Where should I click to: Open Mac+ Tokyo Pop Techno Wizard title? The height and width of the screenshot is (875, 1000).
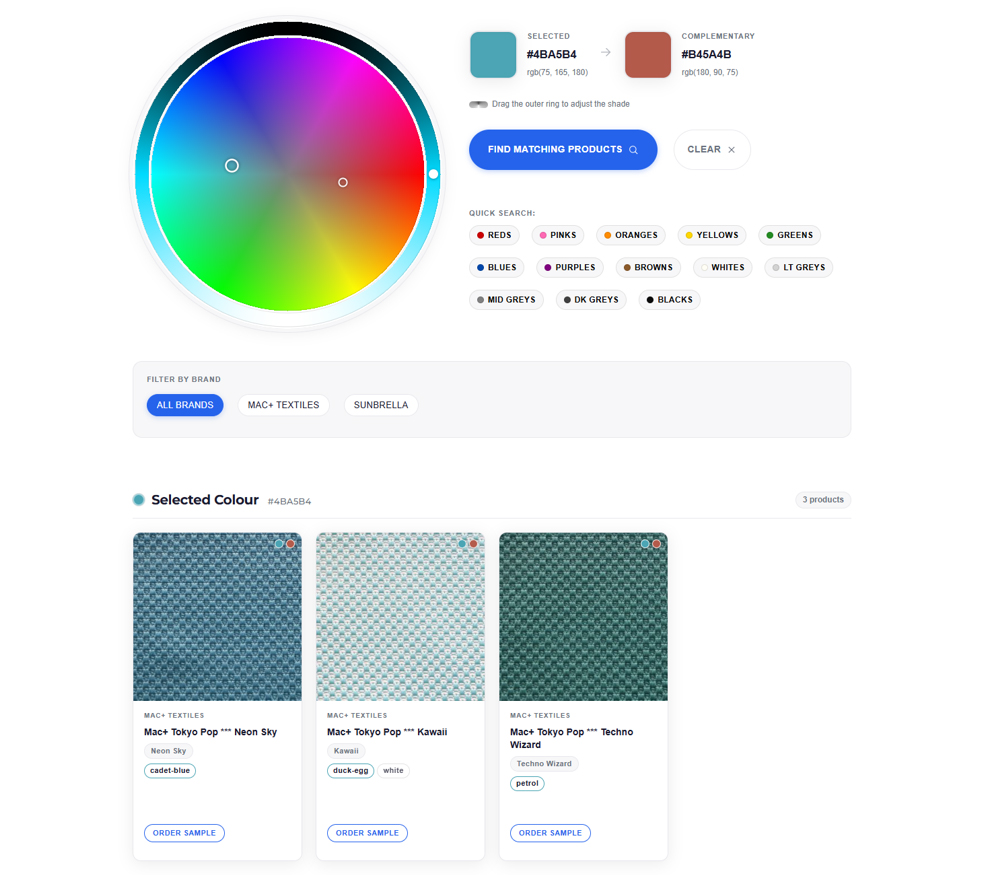point(571,739)
